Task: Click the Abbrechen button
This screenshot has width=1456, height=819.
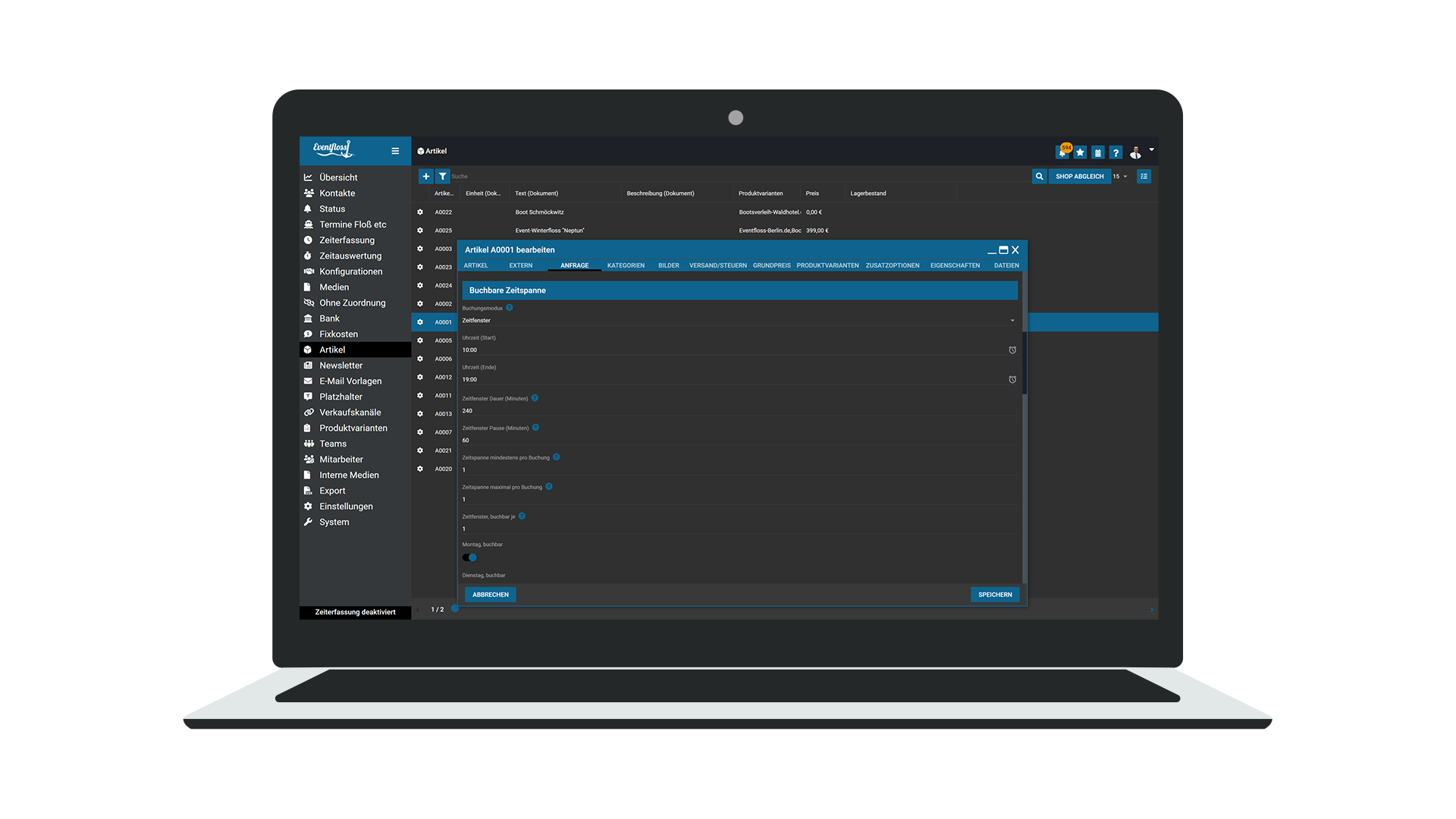Action: coord(491,595)
